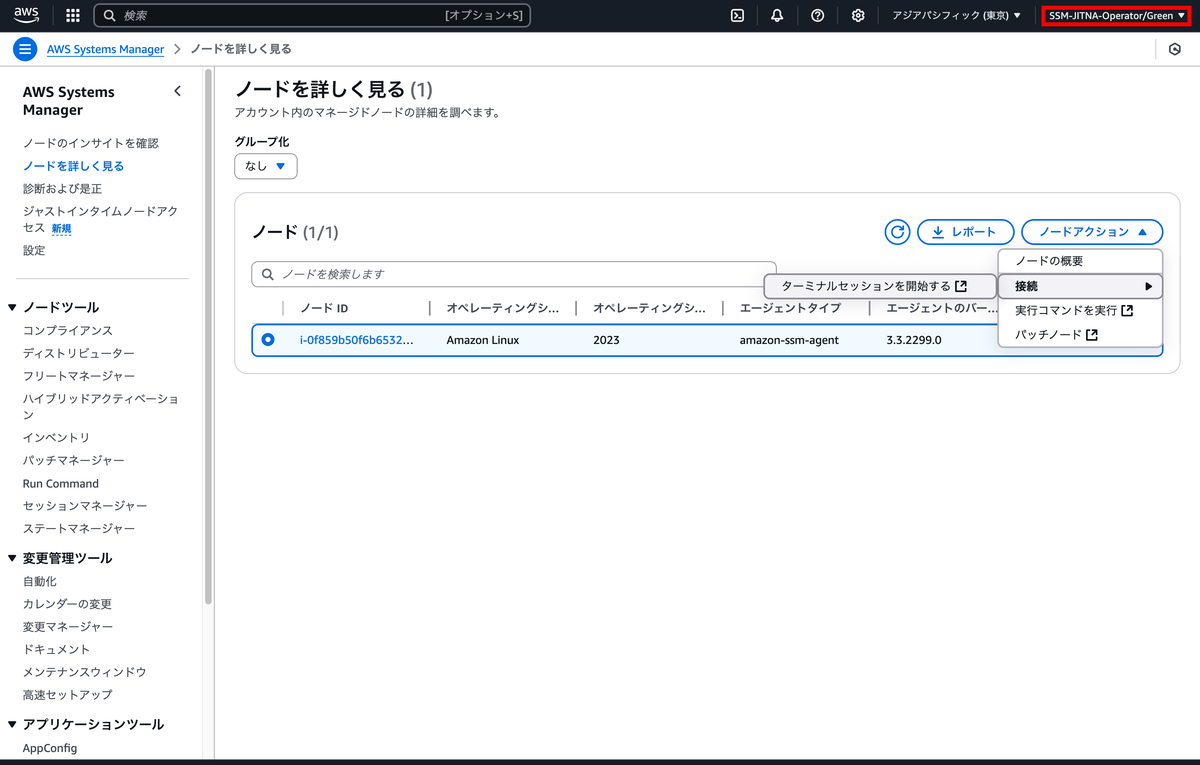Screen dimensions: 1200x765
Task: Open ステートマネージャー in the sidebar
Action: (79, 528)
